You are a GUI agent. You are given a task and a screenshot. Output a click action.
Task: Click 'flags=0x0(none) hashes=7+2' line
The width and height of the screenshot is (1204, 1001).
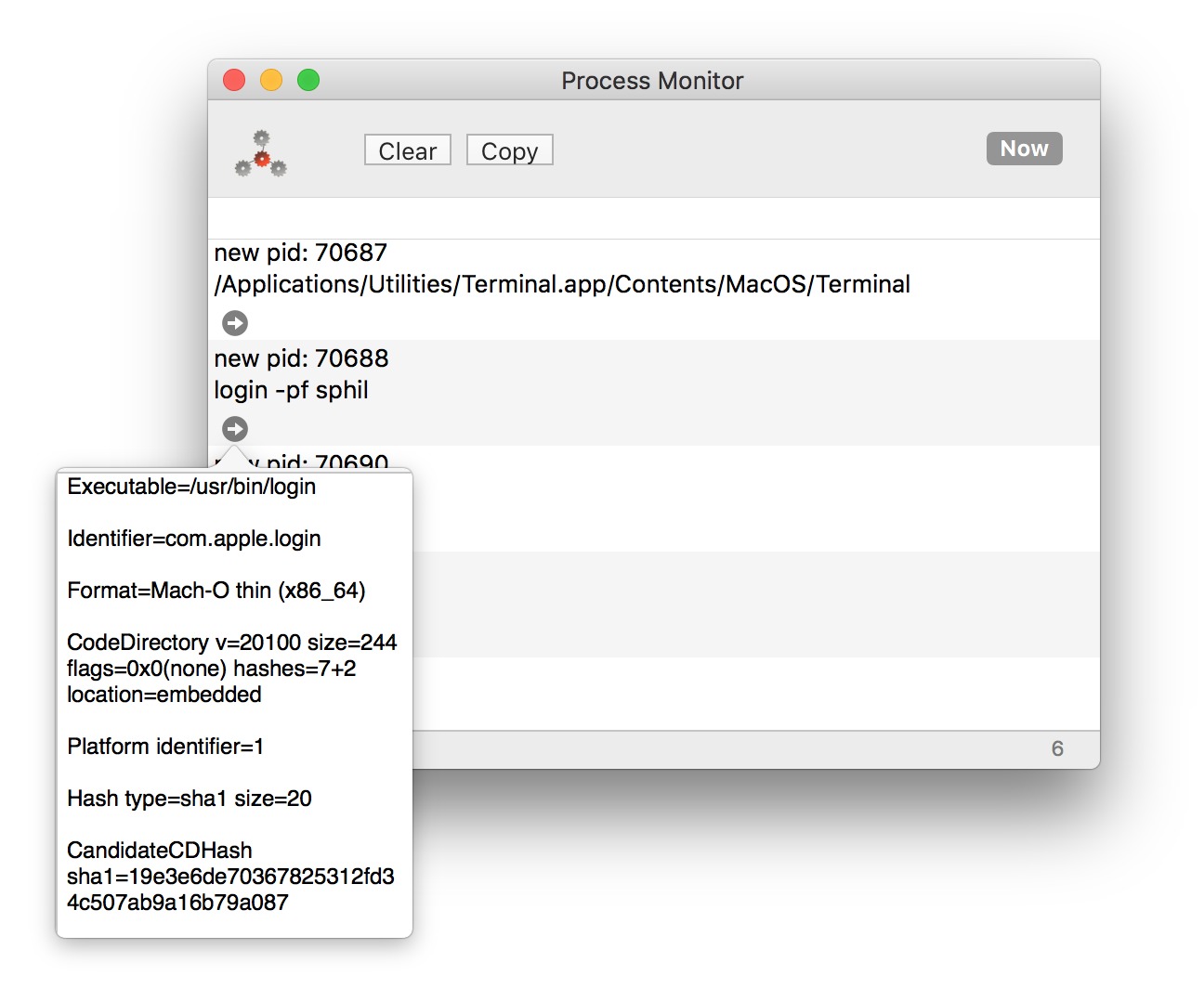point(212,669)
